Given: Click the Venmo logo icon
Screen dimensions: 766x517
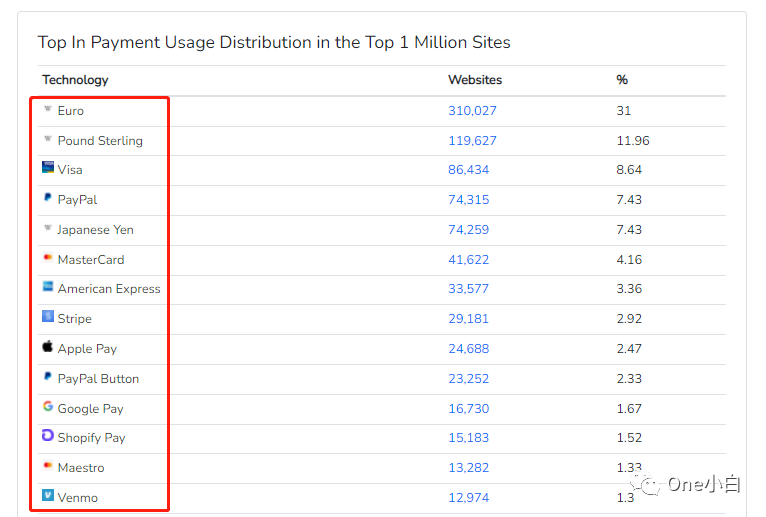Looking at the screenshot, I should (x=48, y=496).
